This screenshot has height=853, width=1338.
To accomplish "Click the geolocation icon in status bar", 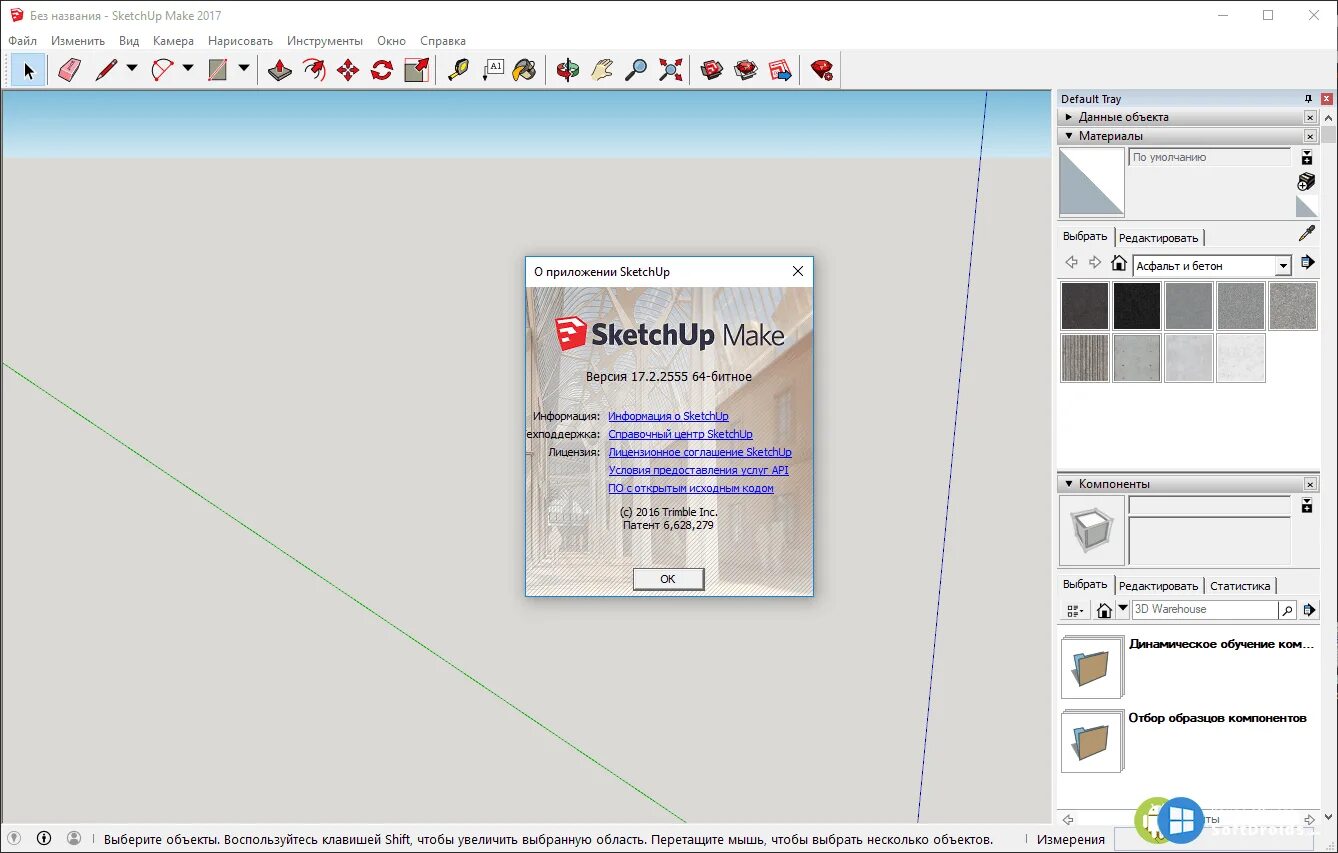I will click(x=14, y=838).
